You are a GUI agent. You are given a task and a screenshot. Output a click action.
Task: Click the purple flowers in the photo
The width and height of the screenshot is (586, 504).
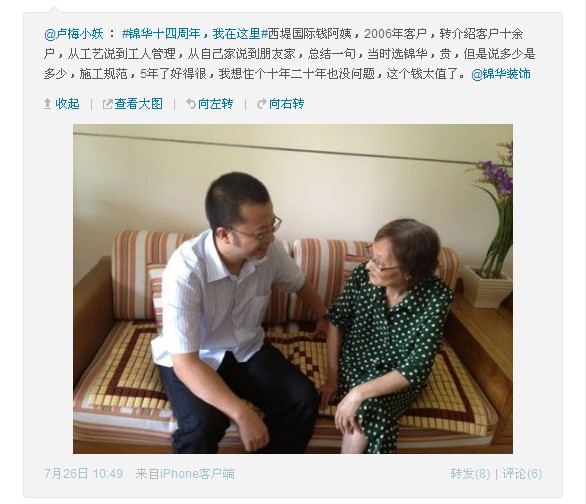pyautogui.click(x=495, y=176)
